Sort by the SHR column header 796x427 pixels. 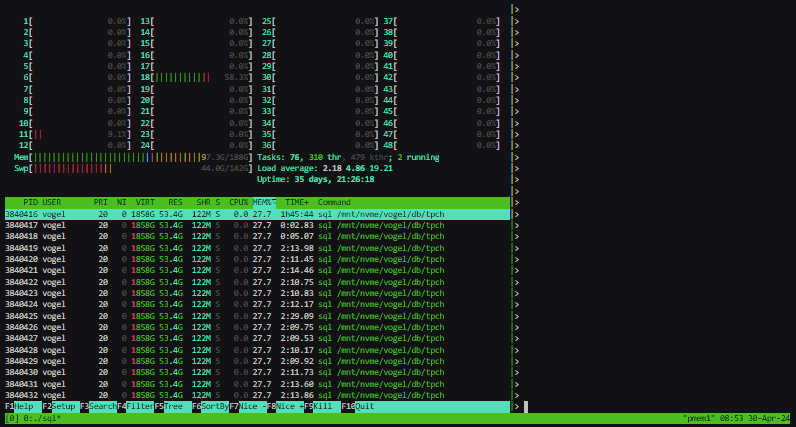(204, 202)
